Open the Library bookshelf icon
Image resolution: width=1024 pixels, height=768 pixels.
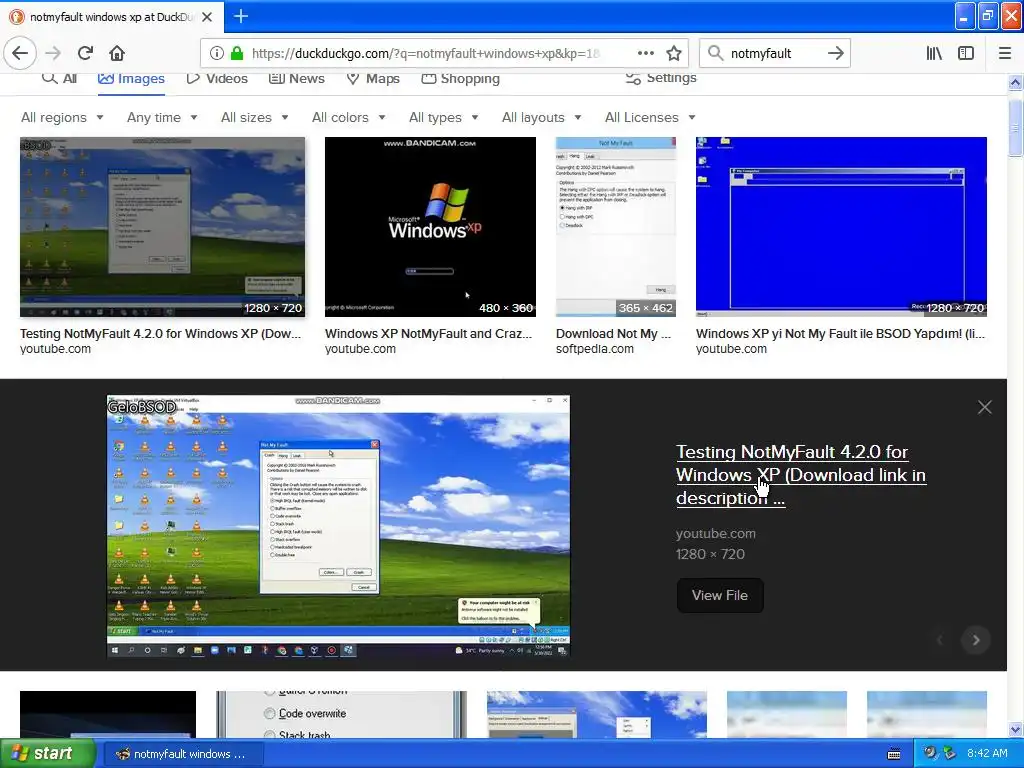[934, 53]
